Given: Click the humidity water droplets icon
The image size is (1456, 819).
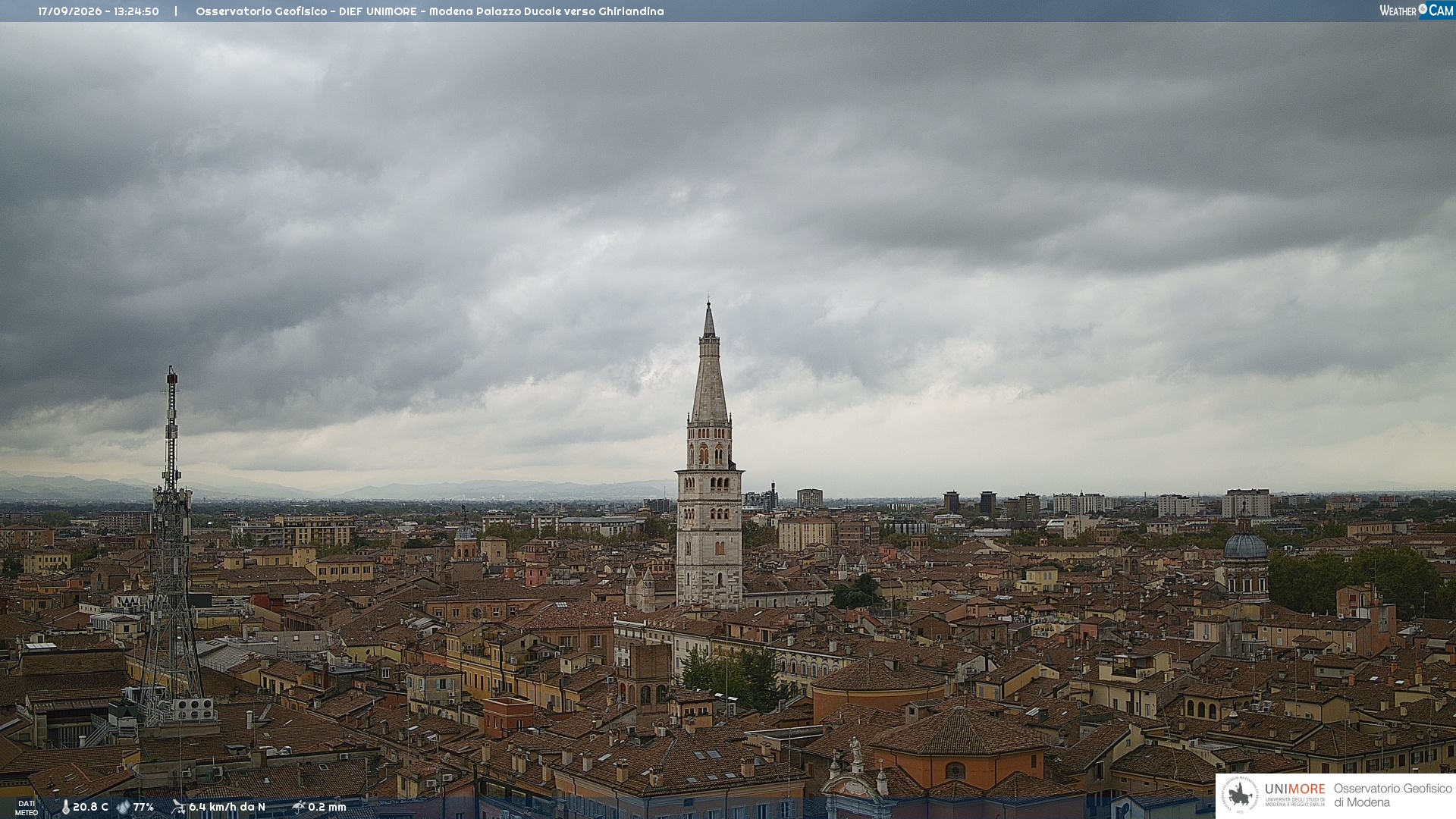Looking at the screenshot, I should pos(123,807).
